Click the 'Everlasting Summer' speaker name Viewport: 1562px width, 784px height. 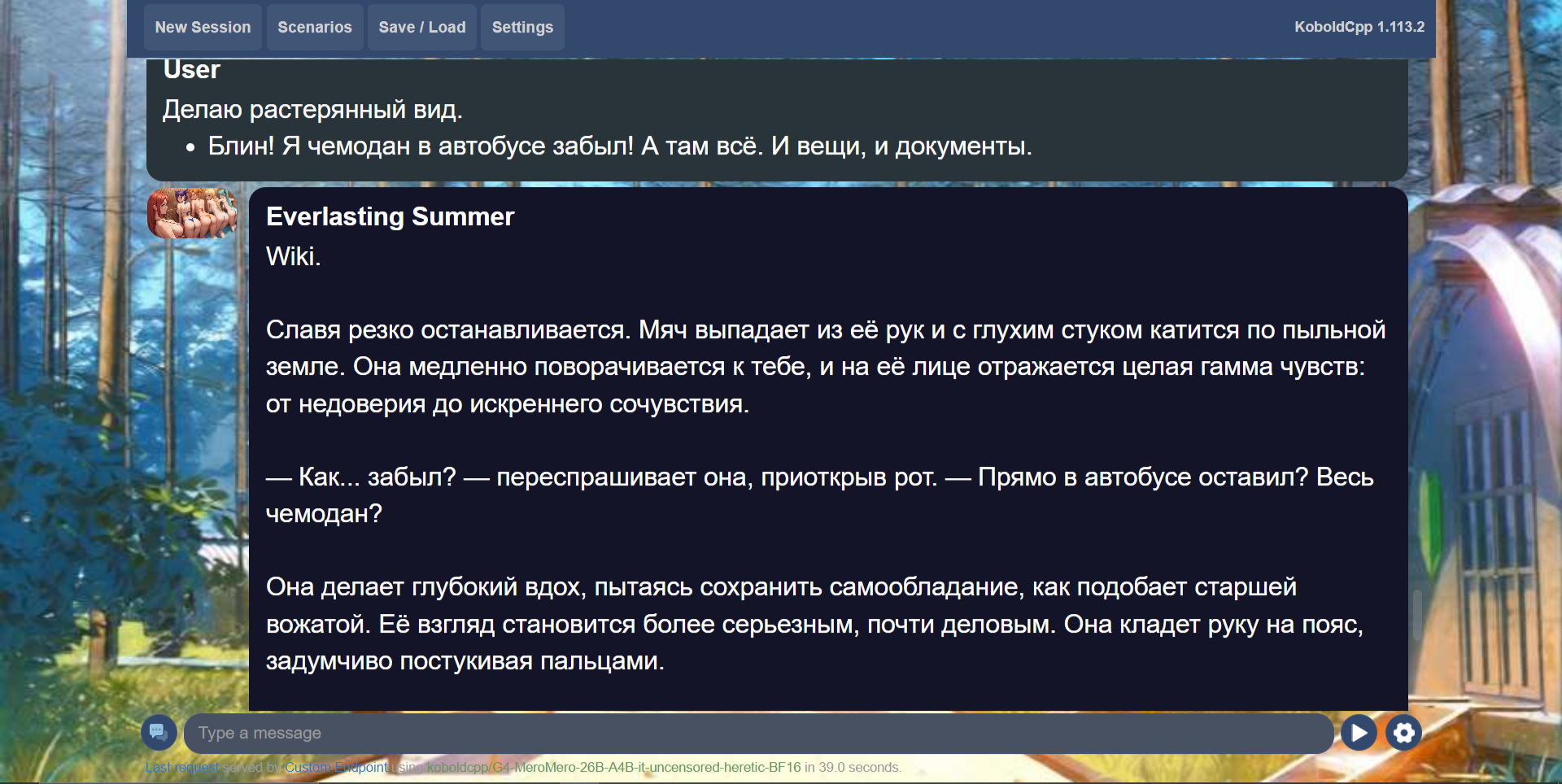click(390, 216)
